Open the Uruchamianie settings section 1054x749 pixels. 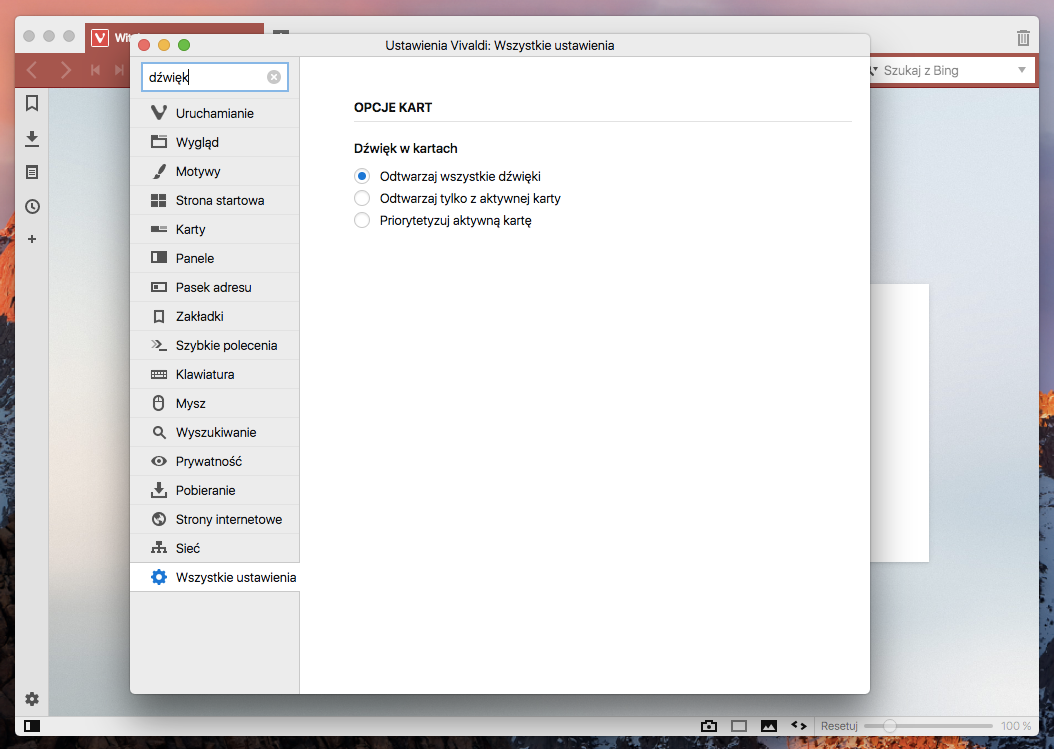(x=214, y=113)
